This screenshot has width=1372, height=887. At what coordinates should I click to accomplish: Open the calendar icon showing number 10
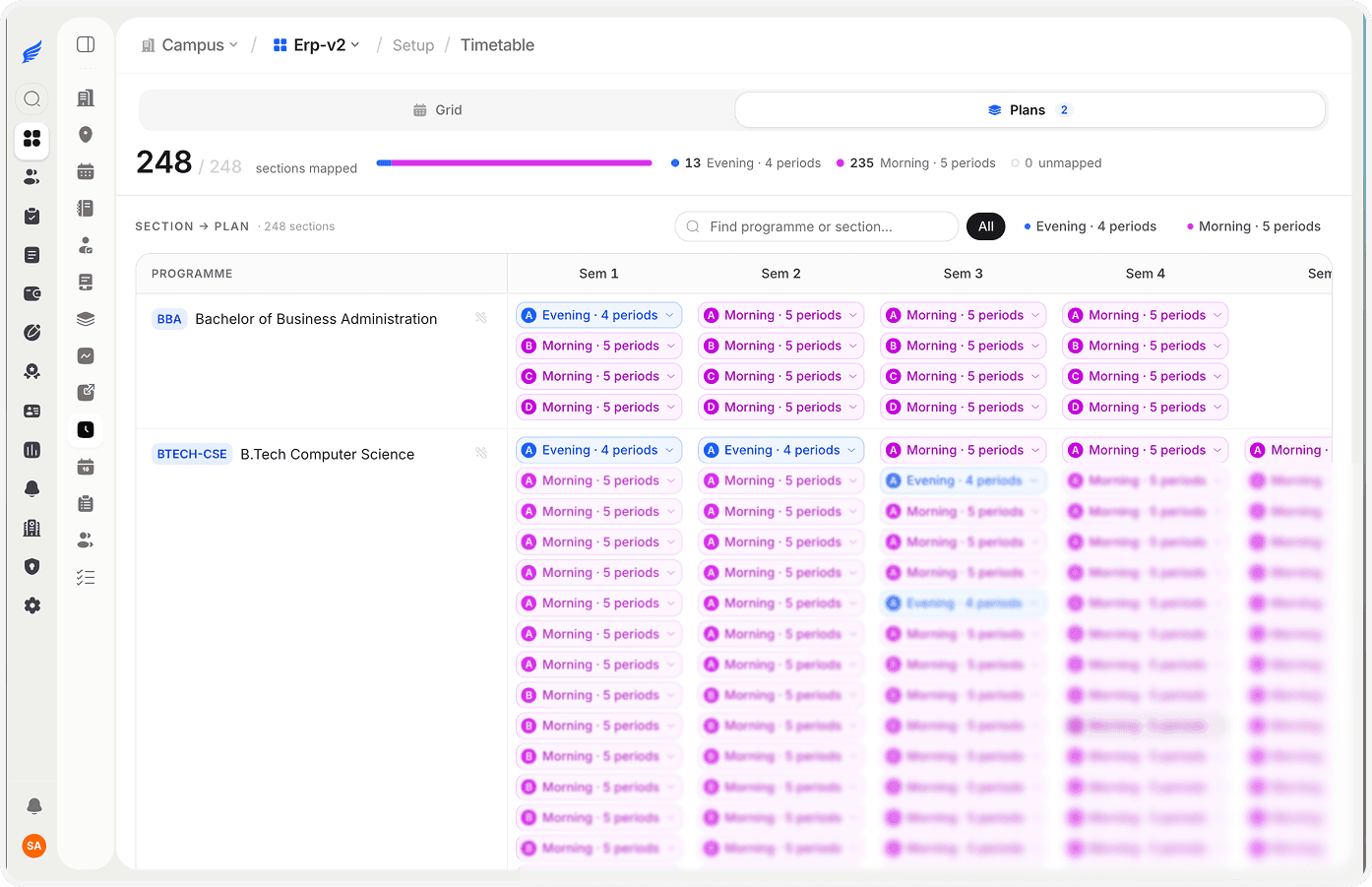point(86,467)
